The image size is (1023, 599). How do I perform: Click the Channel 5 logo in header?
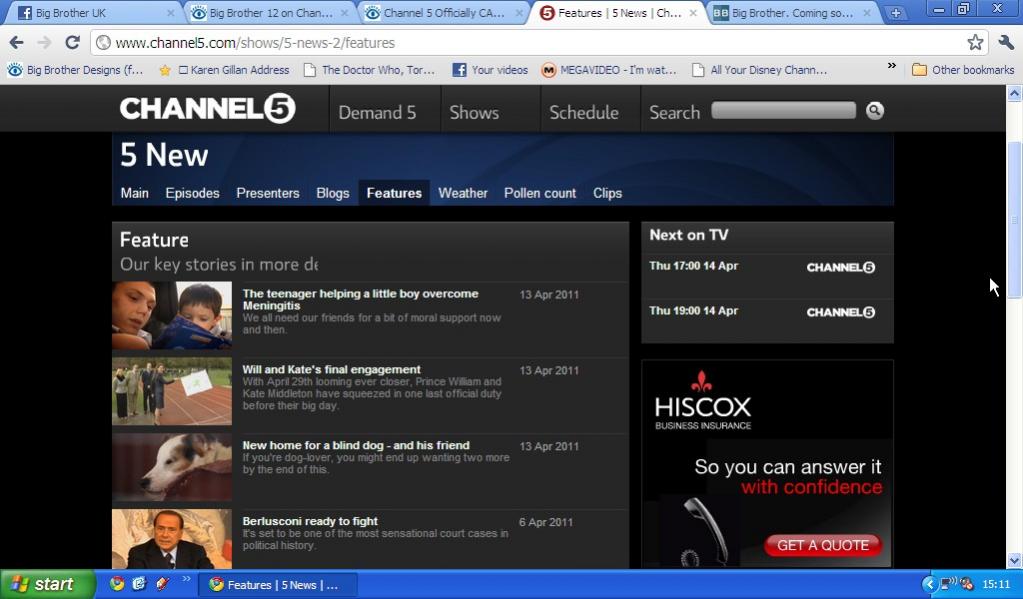pos(207,109)
